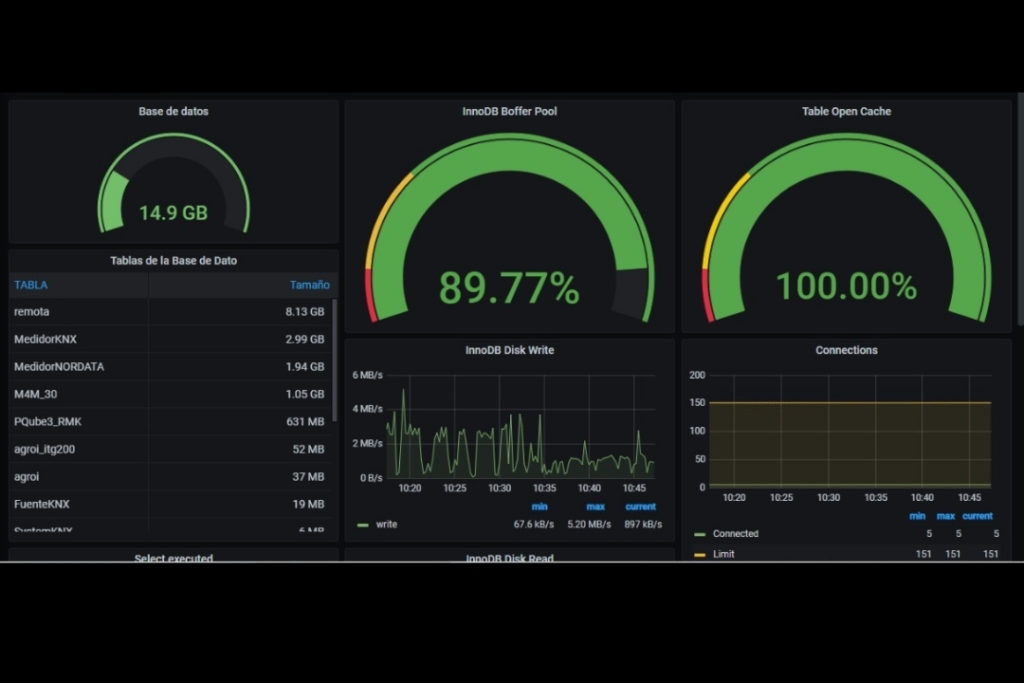Click the green Connected legend color marker
Viewport: 1024px width, 683px height.
coord(699,534)
